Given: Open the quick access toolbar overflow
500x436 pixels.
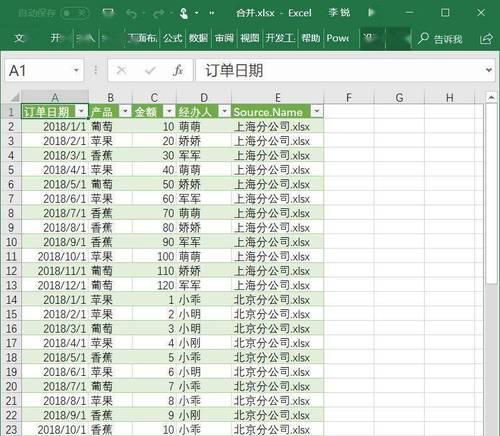Looking at the screenshot, I should click(212, 13).
